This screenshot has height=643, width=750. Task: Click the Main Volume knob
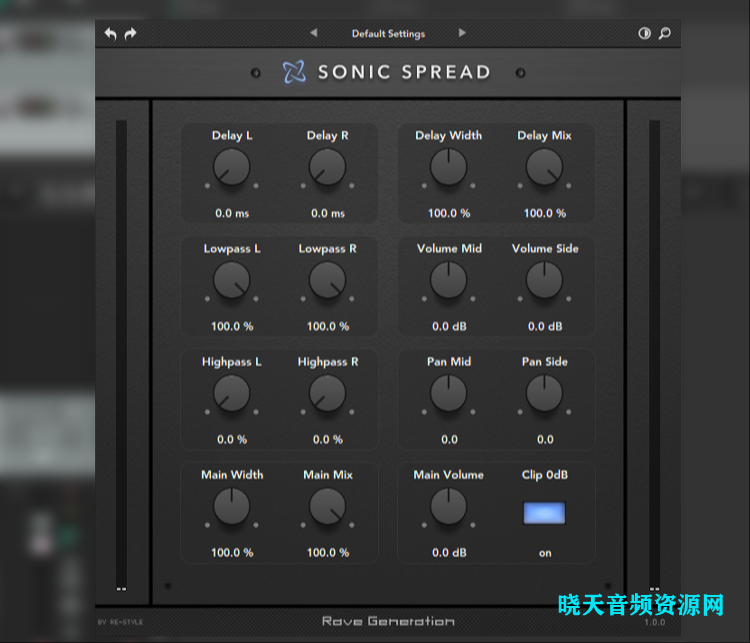pyautogui.click(x=449, y=507)
